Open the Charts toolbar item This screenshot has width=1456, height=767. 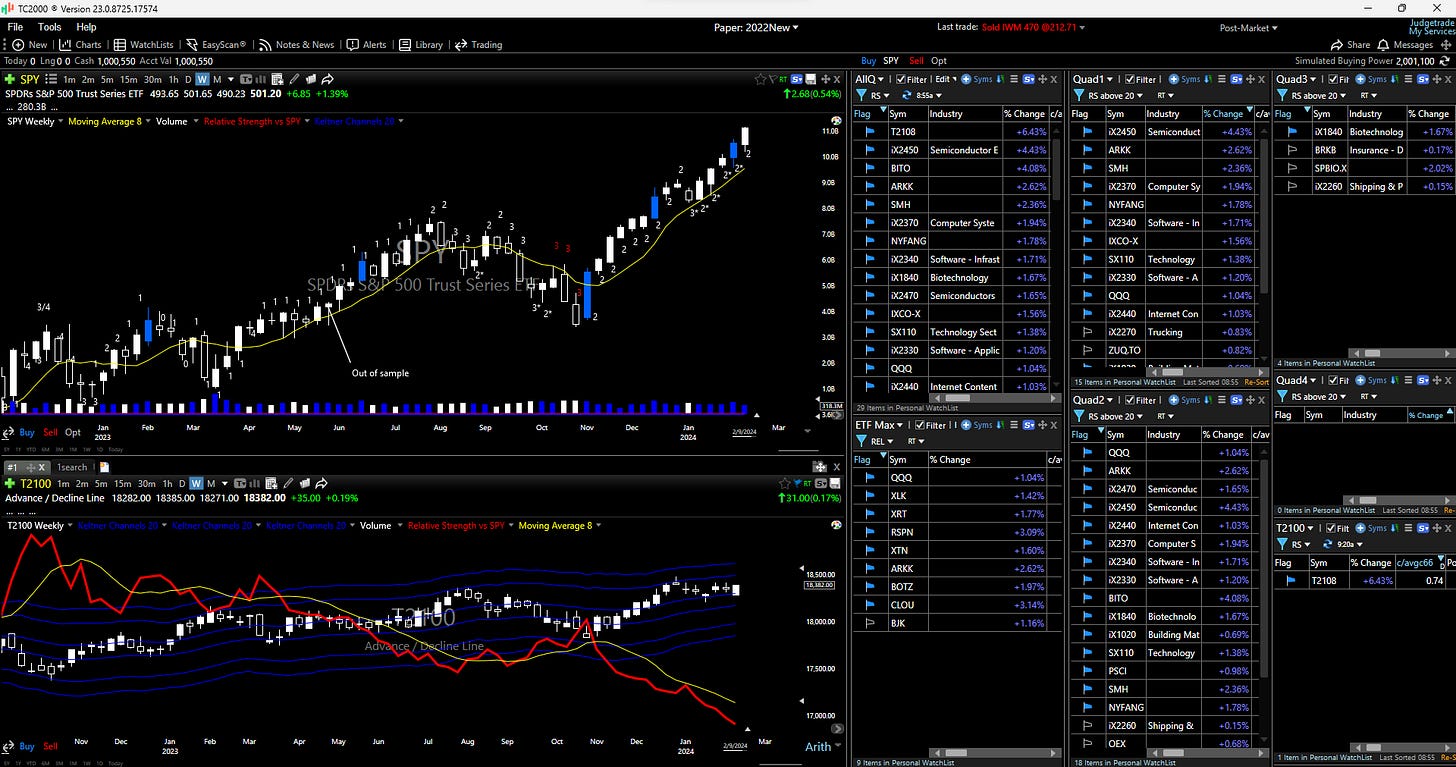click(x=81, y=45)
